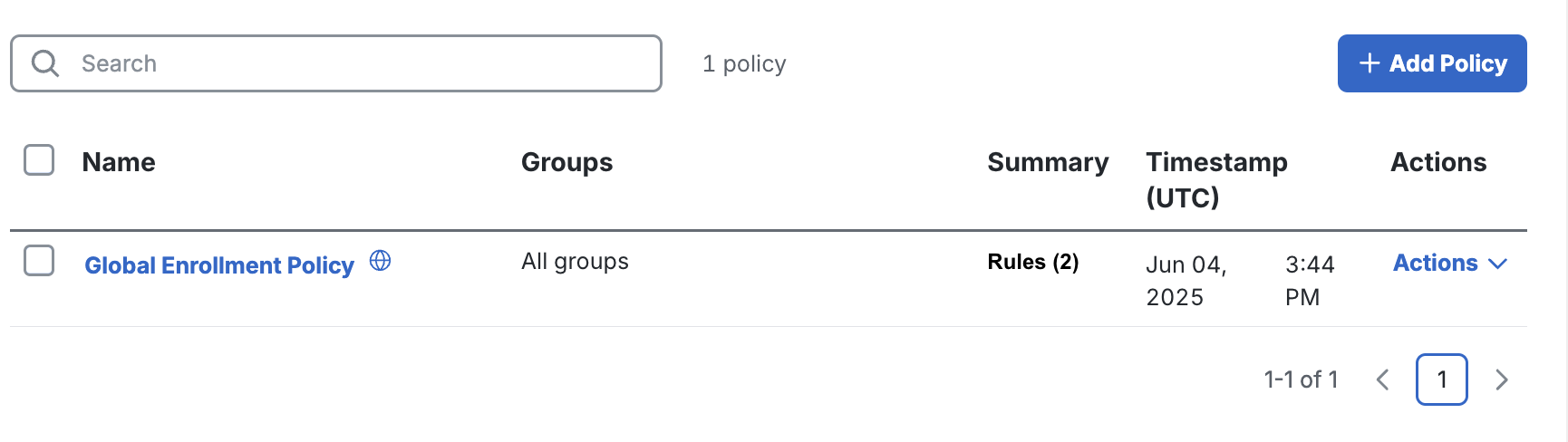Select the Global Enrollment Policy row checkbox
Viewport: 1568px width, 442px height.
(39, 261)
